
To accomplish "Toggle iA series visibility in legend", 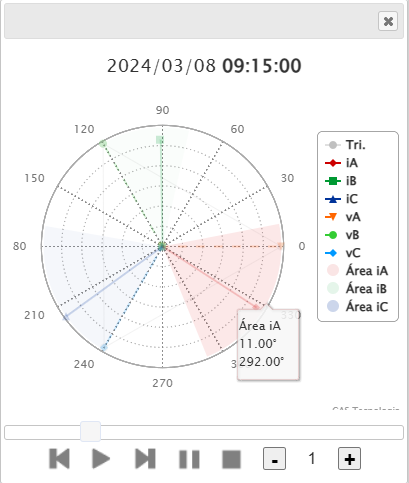I will (x=341, y=163).
